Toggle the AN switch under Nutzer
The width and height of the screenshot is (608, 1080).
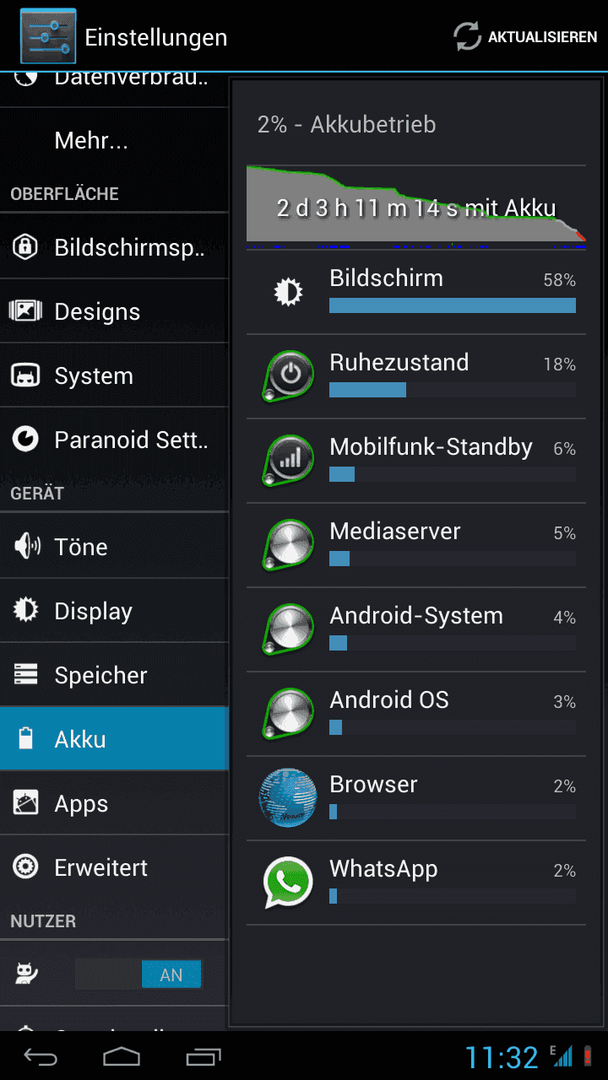pos(138,975)
